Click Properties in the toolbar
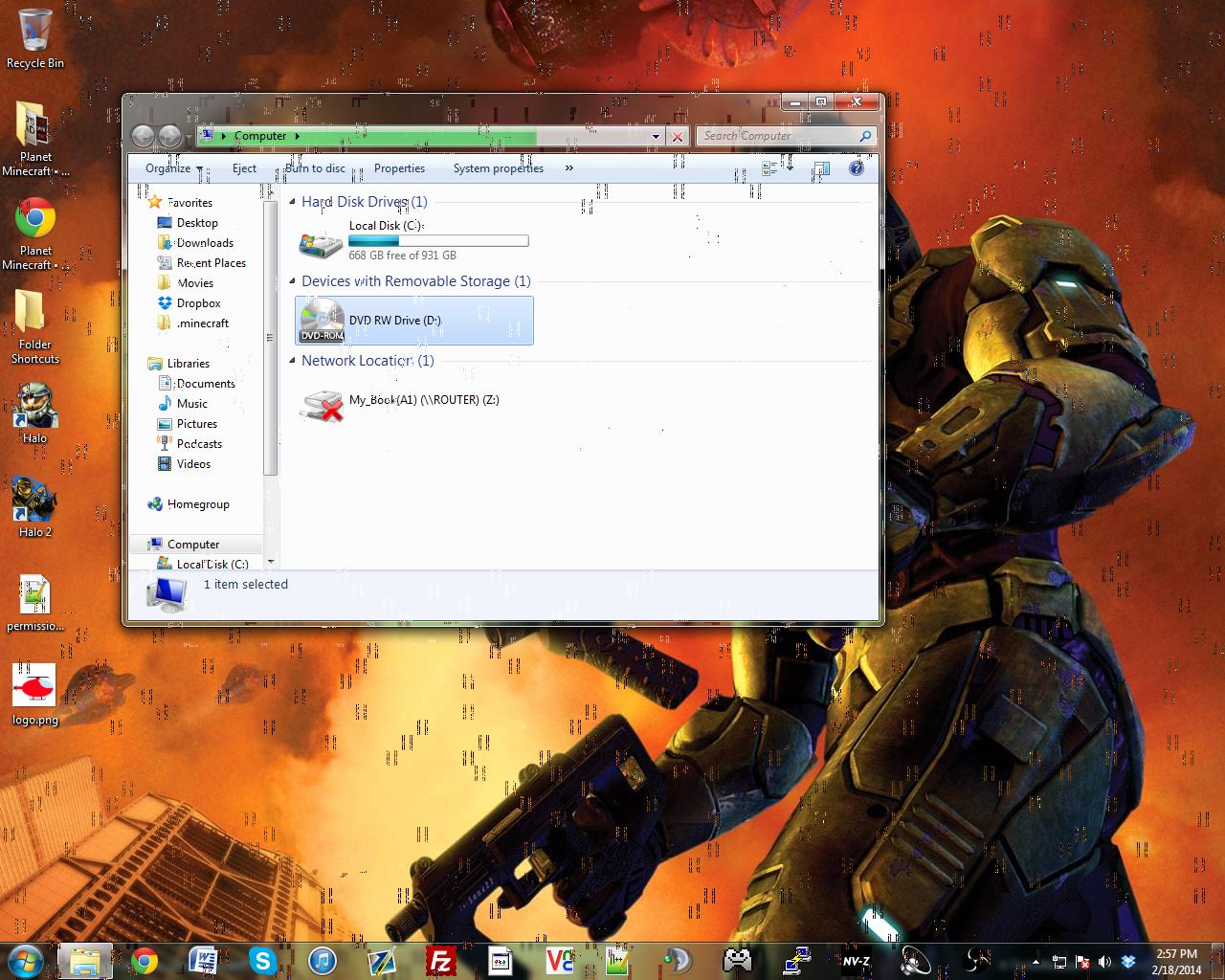This screenshot has width=1225, height=980. (x=399, y=168)
